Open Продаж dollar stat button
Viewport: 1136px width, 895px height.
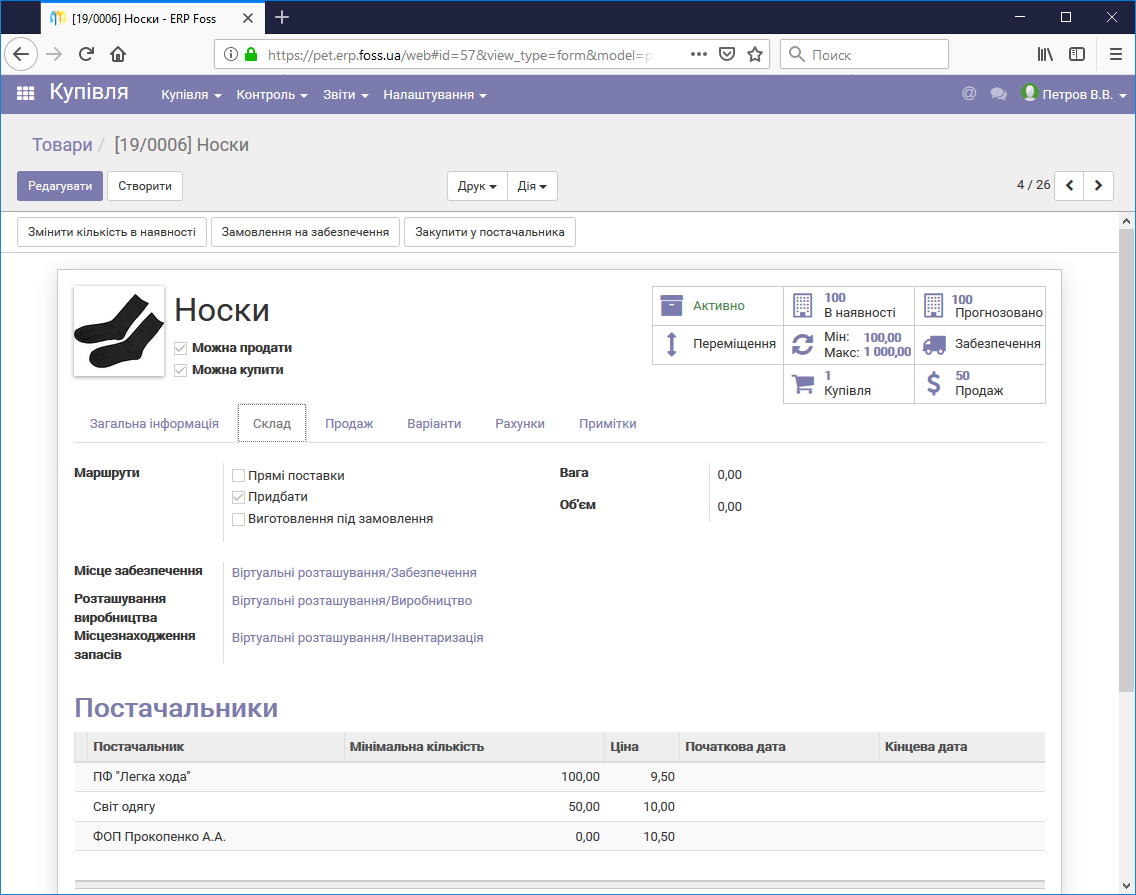pos(980,383)
